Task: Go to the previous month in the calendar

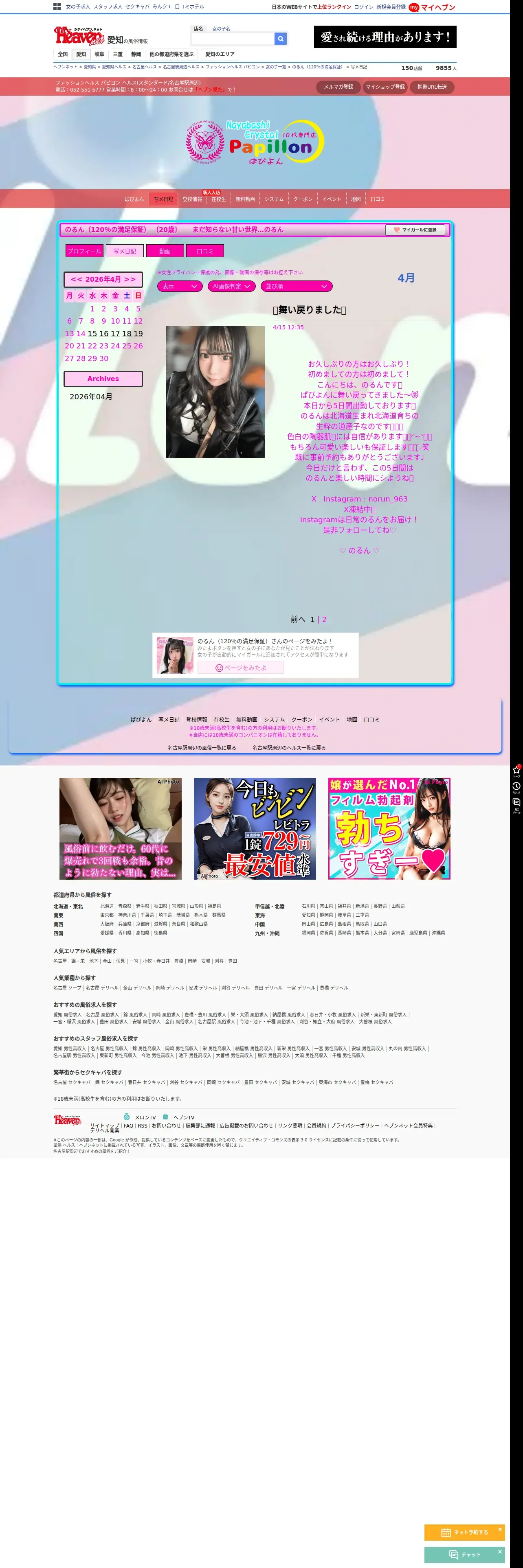Action: [77, 279]
